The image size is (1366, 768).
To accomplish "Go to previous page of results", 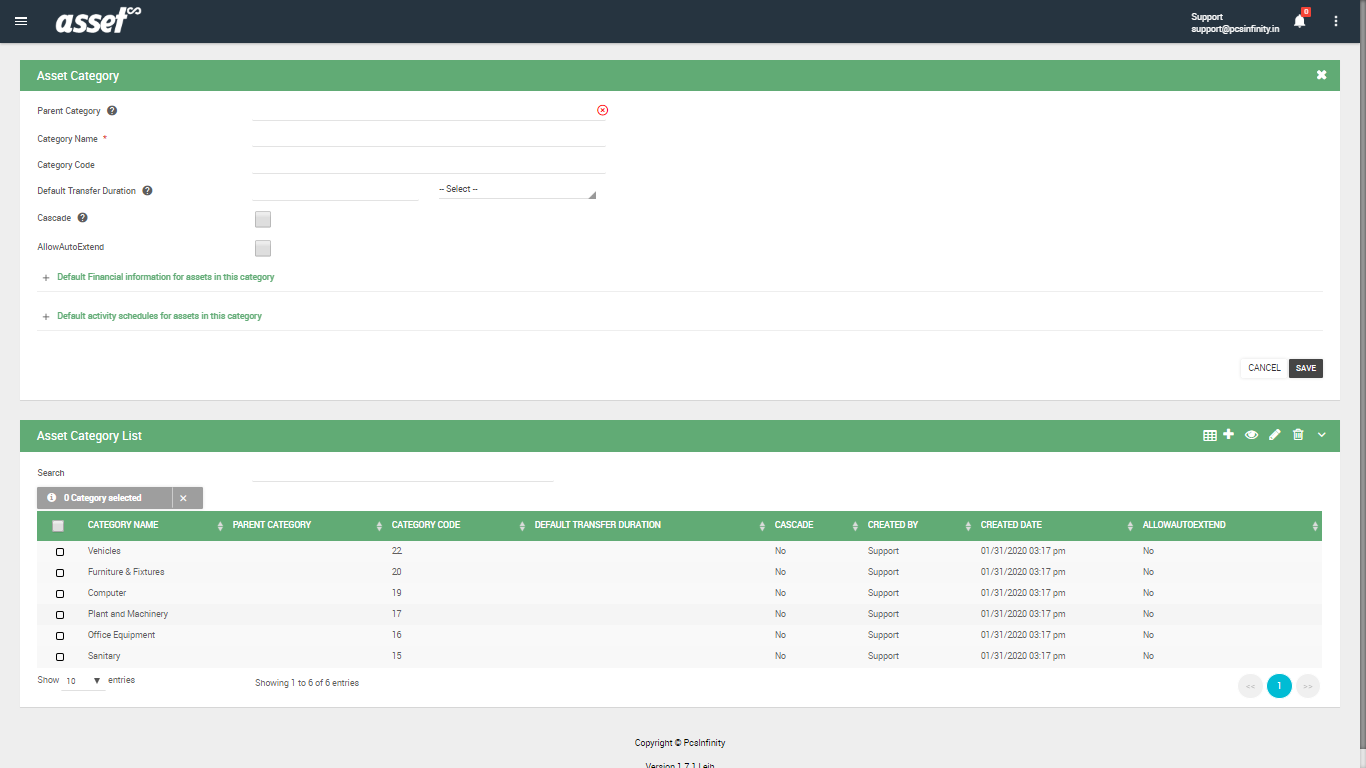I will tap(1250, 686).
